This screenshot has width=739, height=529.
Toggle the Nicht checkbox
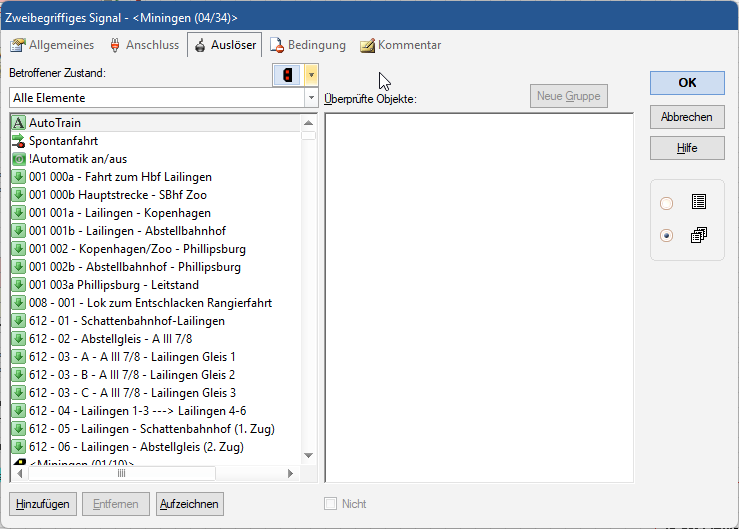(x=331, y=504)
